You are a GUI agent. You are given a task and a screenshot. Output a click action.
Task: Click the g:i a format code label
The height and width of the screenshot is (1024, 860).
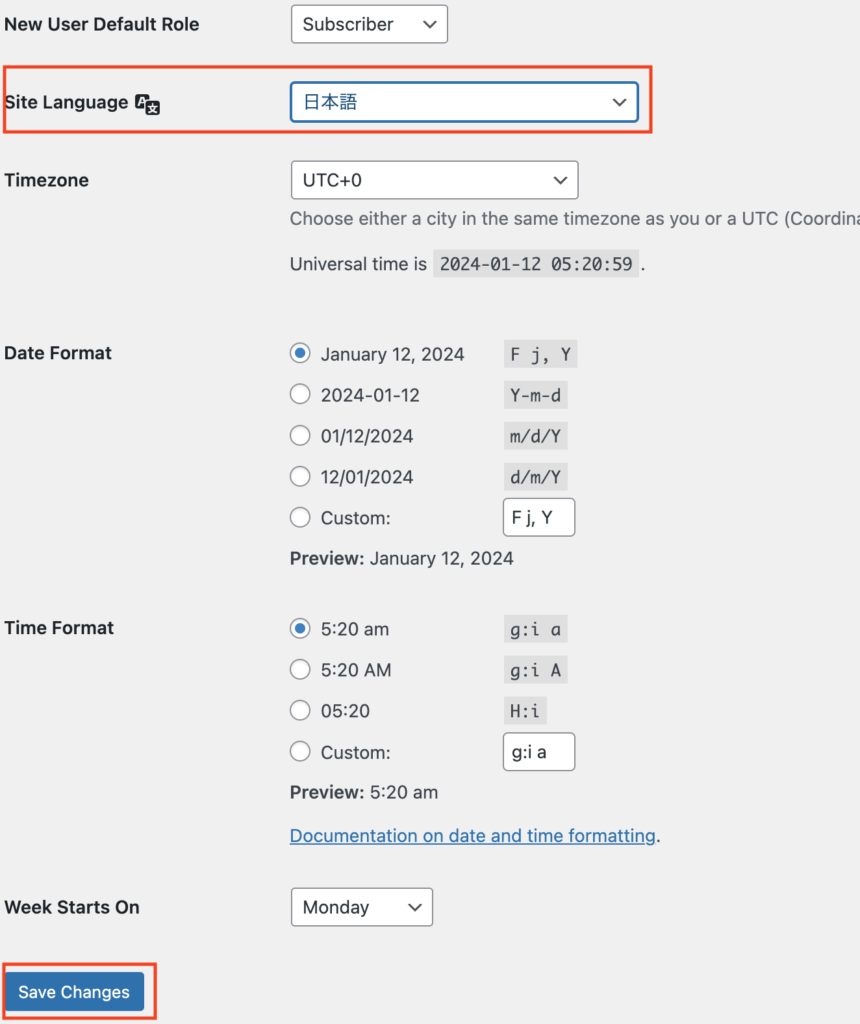[535, 630]
